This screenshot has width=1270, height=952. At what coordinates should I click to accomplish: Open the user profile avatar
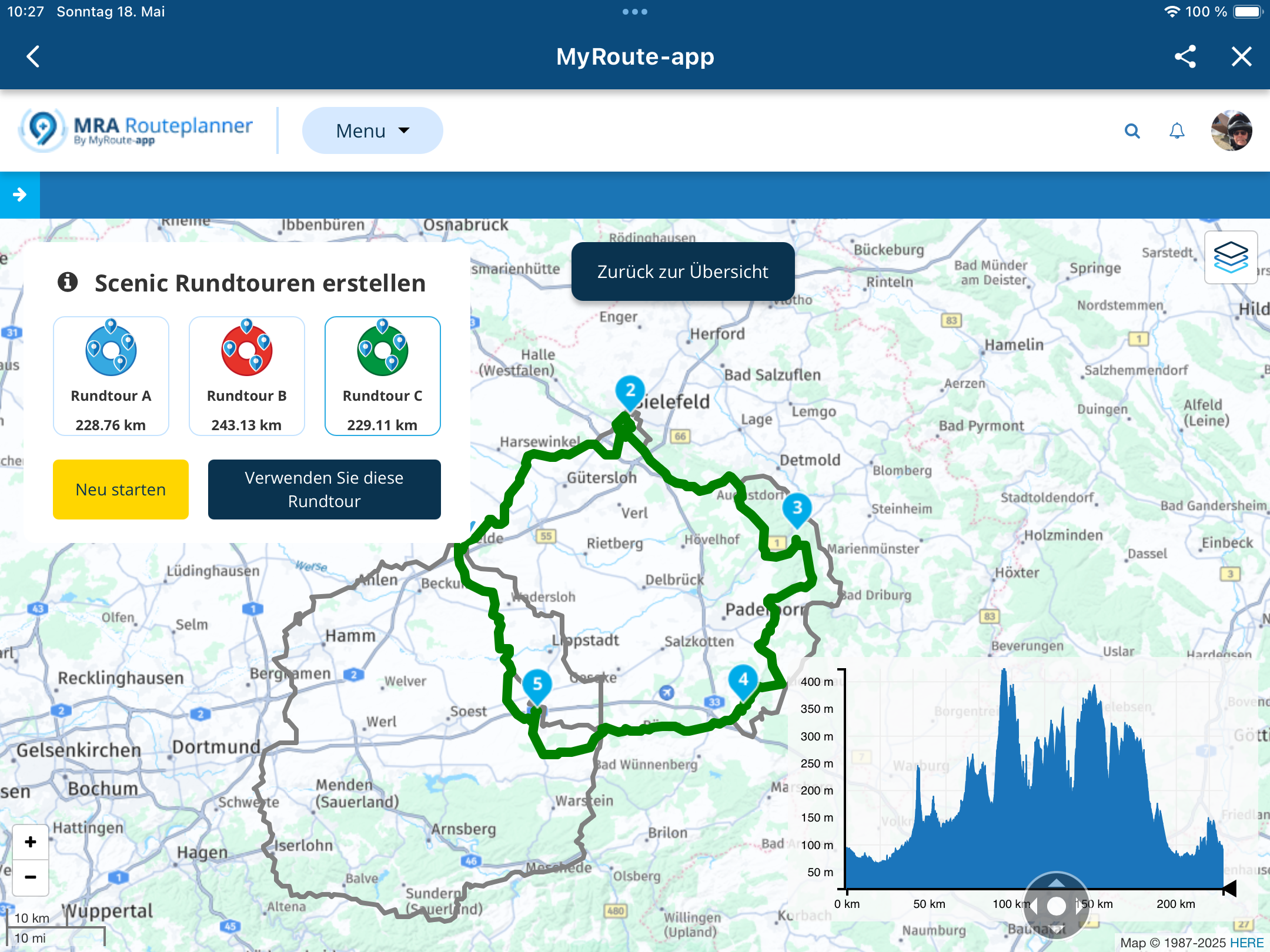[1231, 130]
